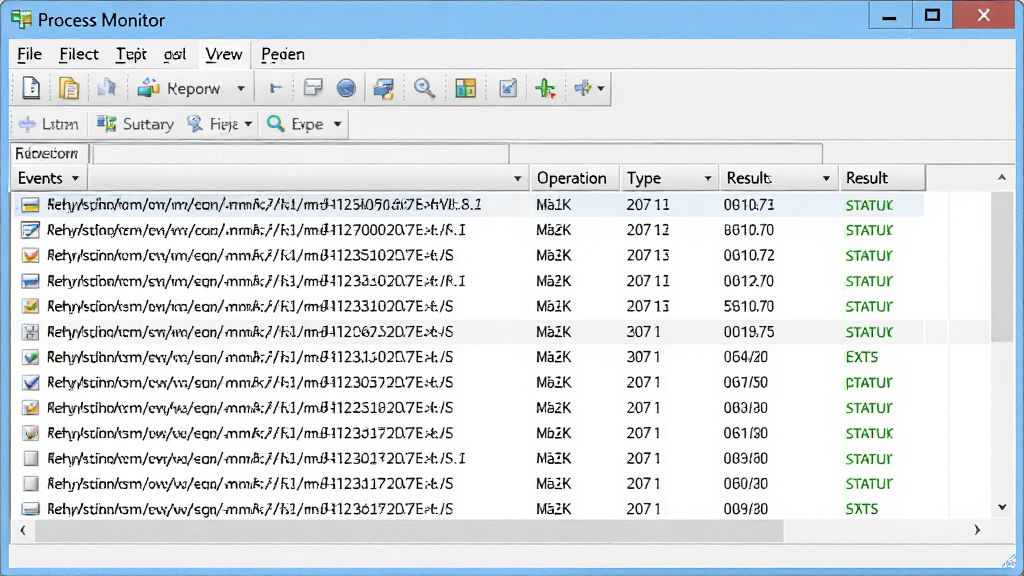Click the last Result column header
Screen dimensions: 1024x576
[882, 178]
